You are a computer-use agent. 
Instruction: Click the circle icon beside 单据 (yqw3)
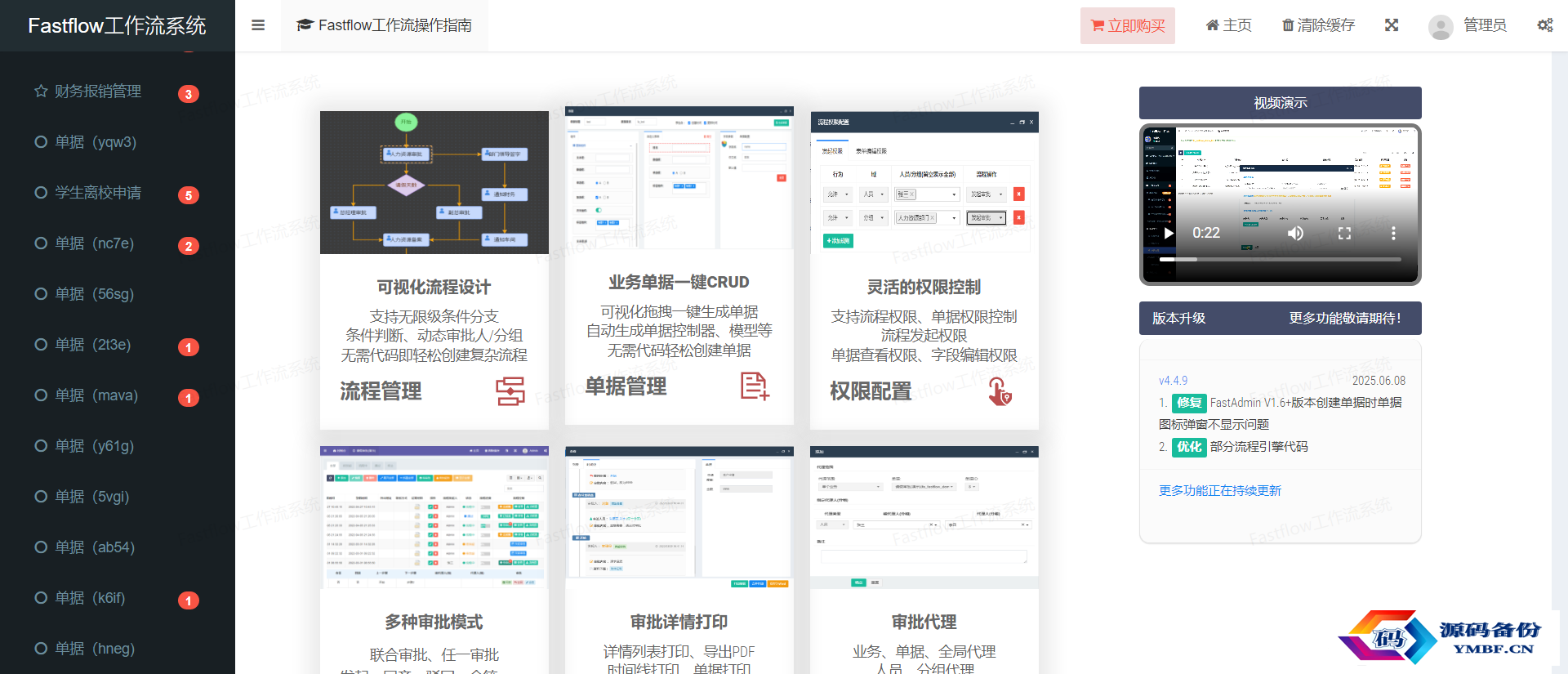click(41, 142)
